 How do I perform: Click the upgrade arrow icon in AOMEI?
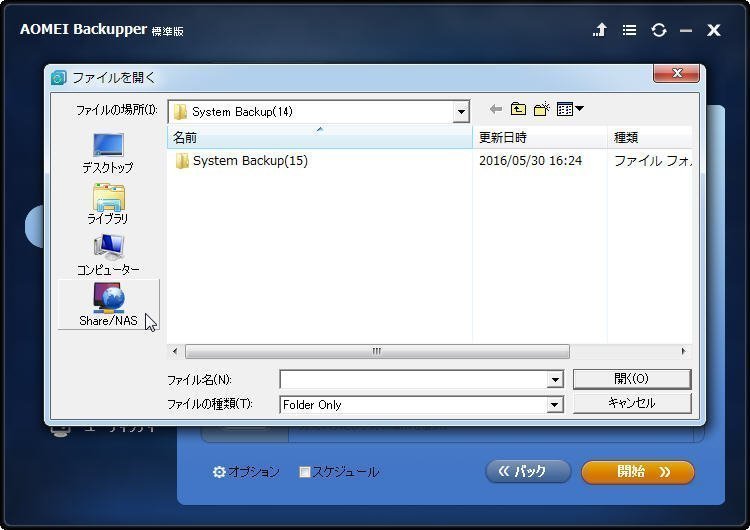coord(600,30)
